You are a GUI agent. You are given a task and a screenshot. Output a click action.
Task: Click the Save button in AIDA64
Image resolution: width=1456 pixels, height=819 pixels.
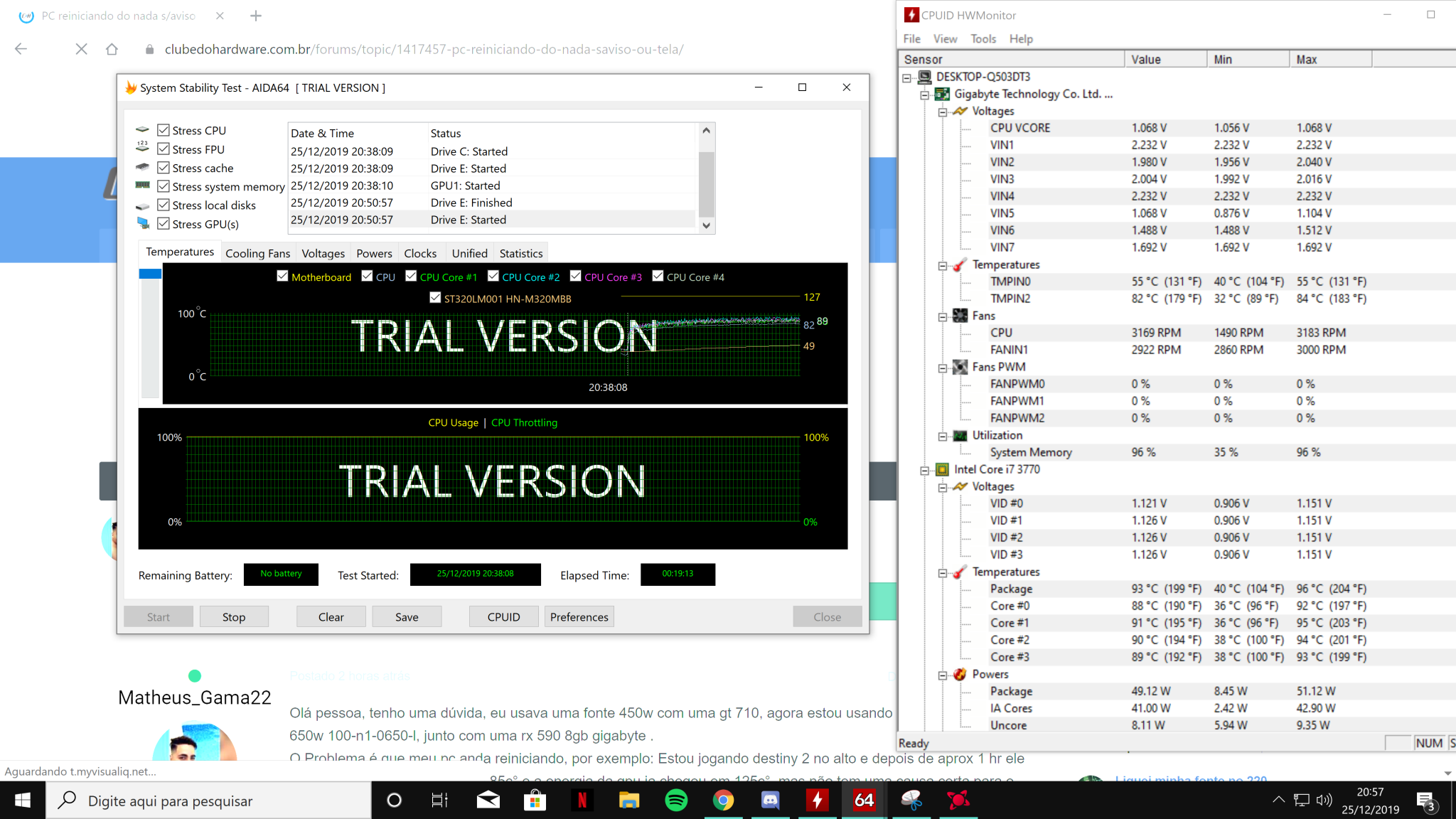[407, 616]
